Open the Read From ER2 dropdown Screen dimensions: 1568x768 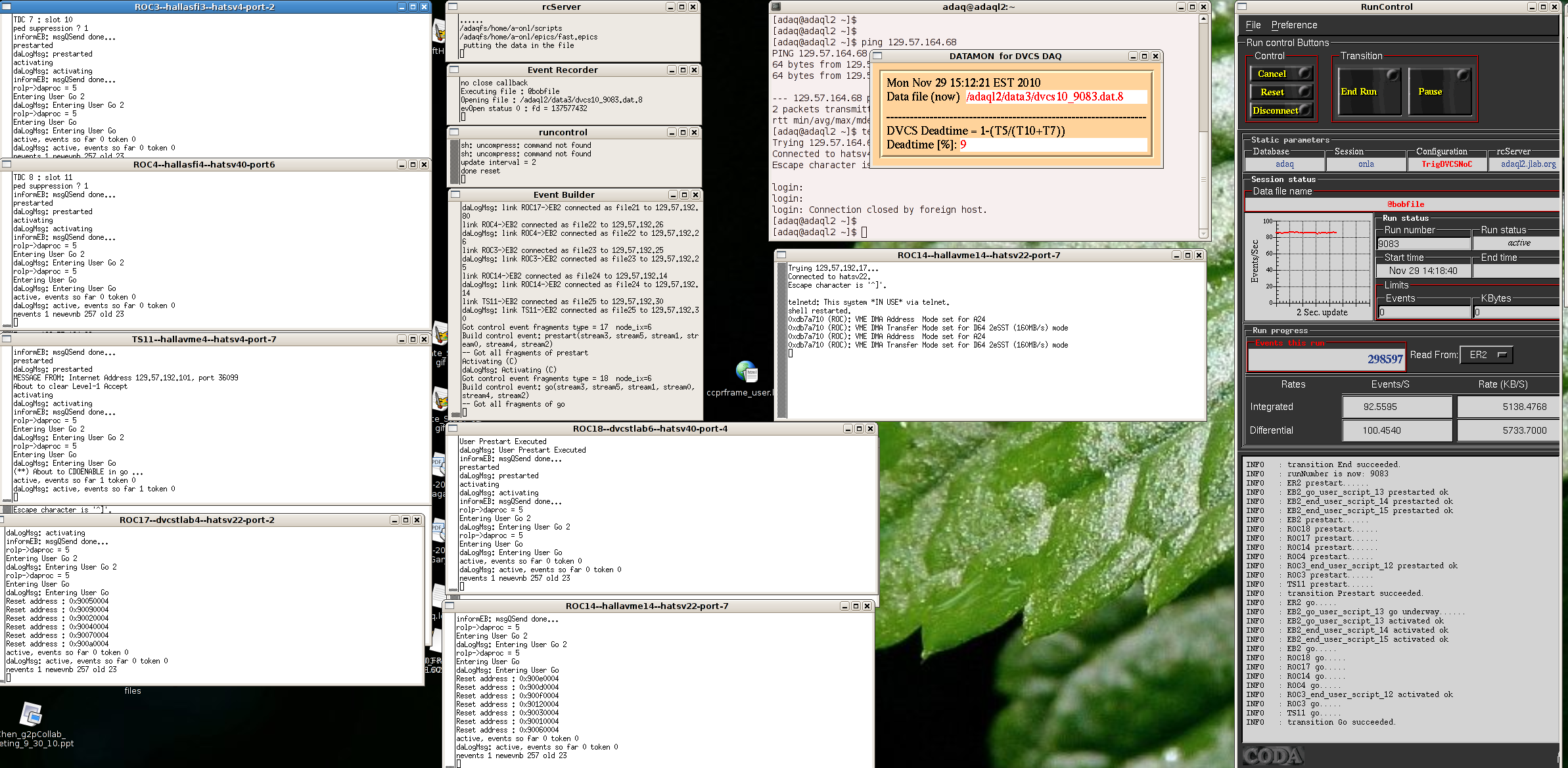(1487, 355)
